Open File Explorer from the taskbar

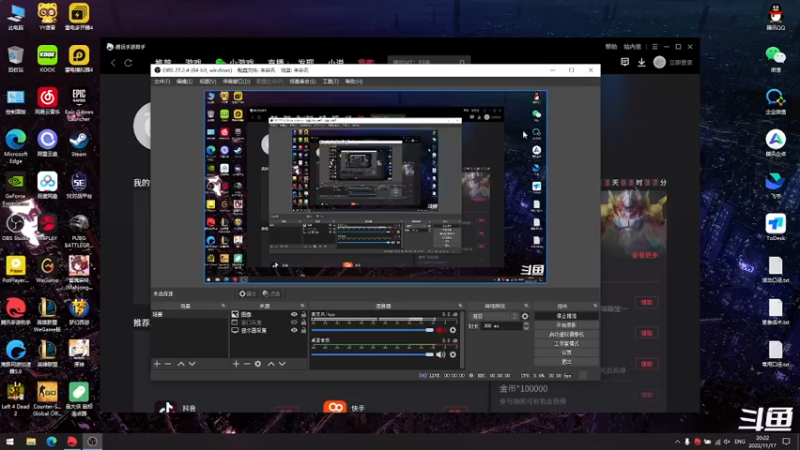[31, 441]
